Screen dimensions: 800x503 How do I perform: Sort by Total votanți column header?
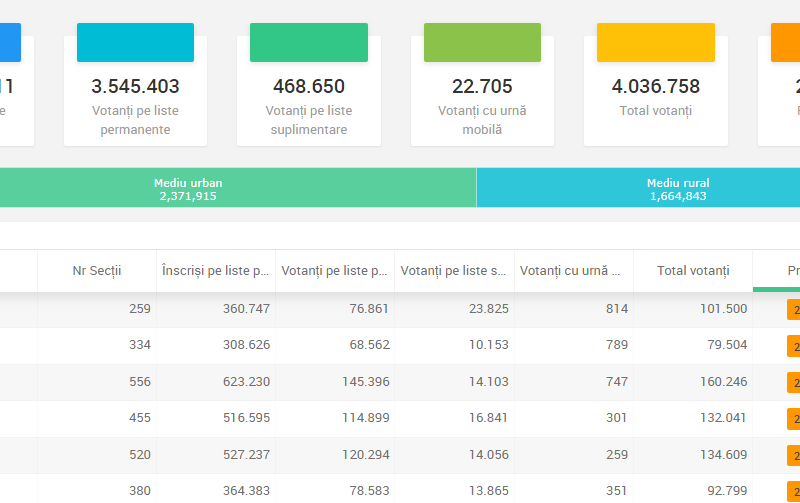692,271
